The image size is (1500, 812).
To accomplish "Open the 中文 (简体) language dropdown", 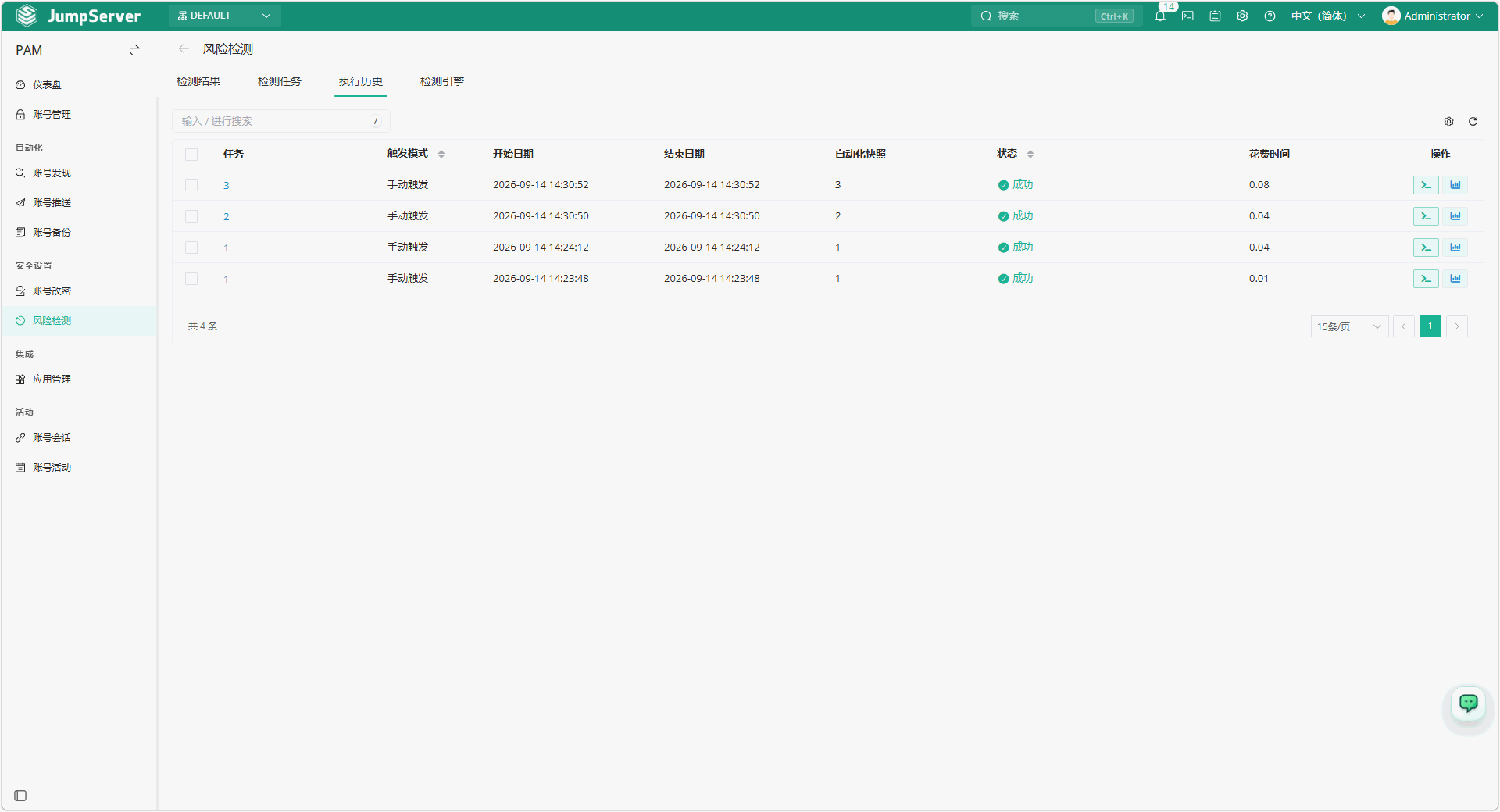I will pyautogui.click(x=1327, y=16).
